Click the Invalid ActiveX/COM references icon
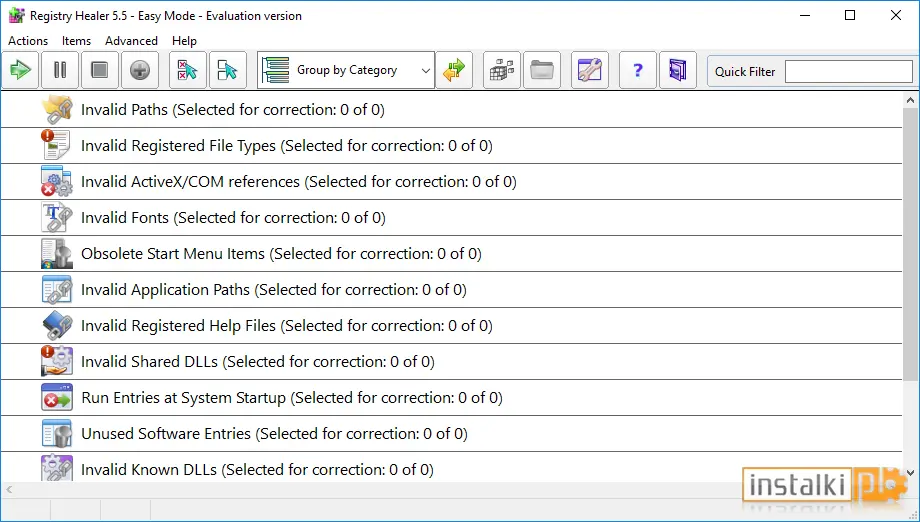This screenshot has width=920, height=522. point(57,181)
